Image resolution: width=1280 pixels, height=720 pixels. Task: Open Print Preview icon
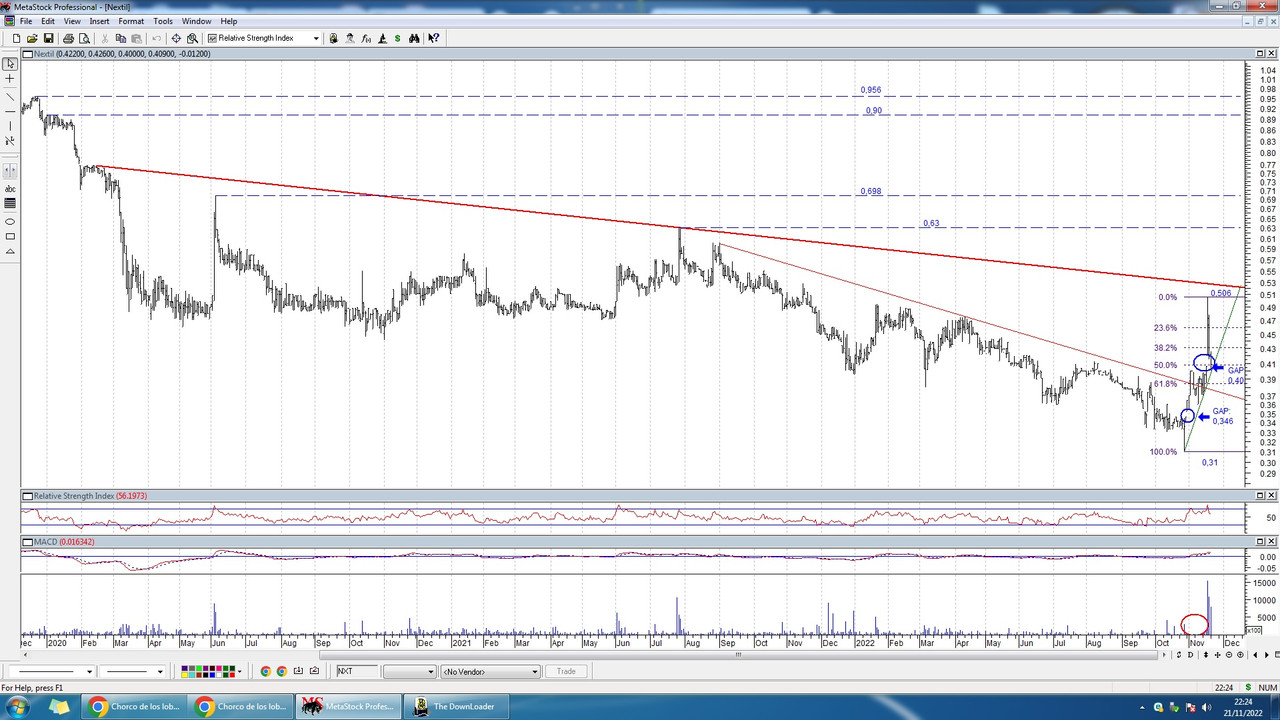[x=84, y=38]
